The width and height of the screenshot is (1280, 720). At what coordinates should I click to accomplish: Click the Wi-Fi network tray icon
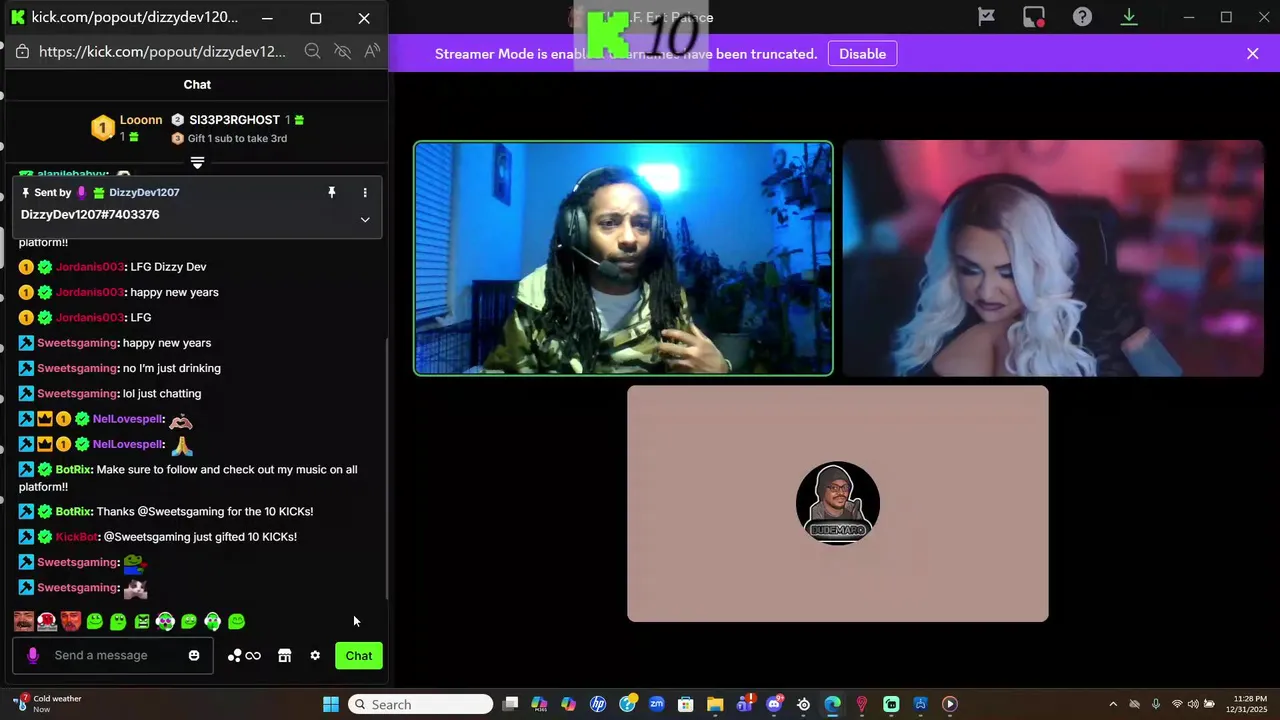pos(1177,704)
